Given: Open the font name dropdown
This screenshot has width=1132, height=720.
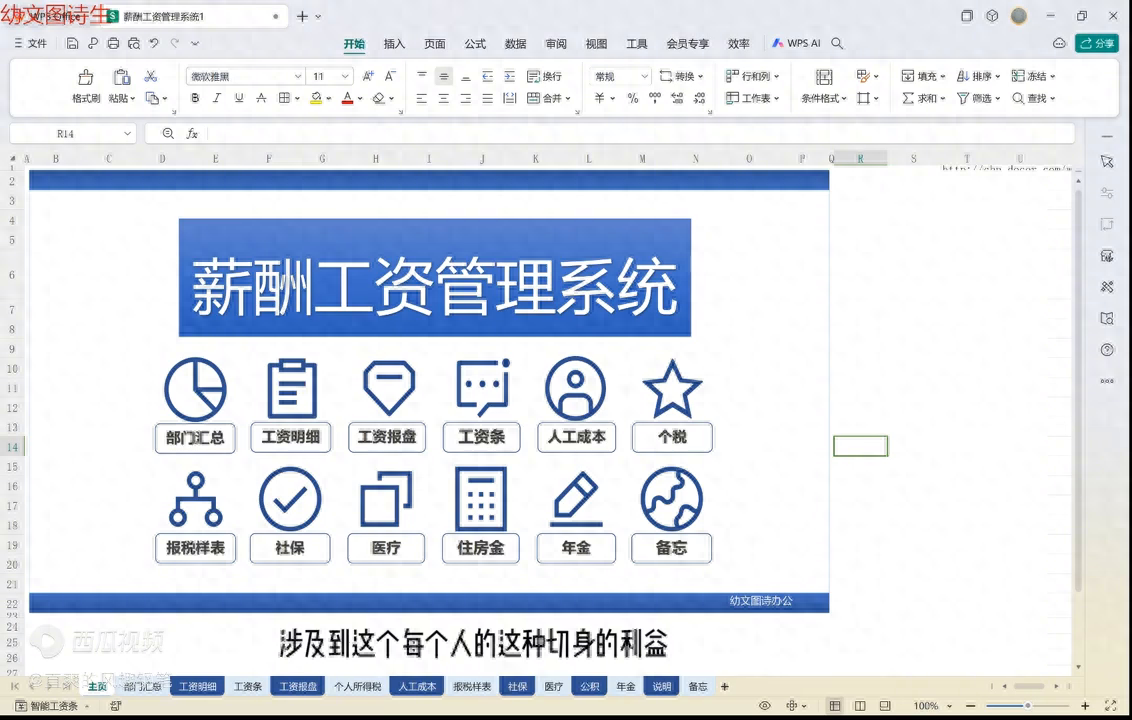Looking at the screenshot, I should coord(297,77).
